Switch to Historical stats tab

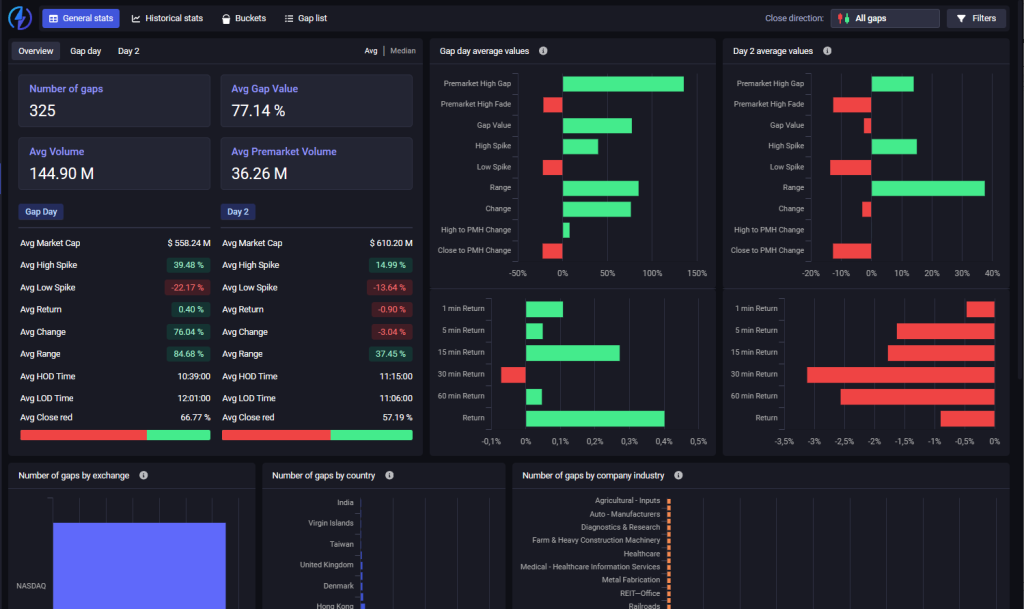[x=167, y=18]
